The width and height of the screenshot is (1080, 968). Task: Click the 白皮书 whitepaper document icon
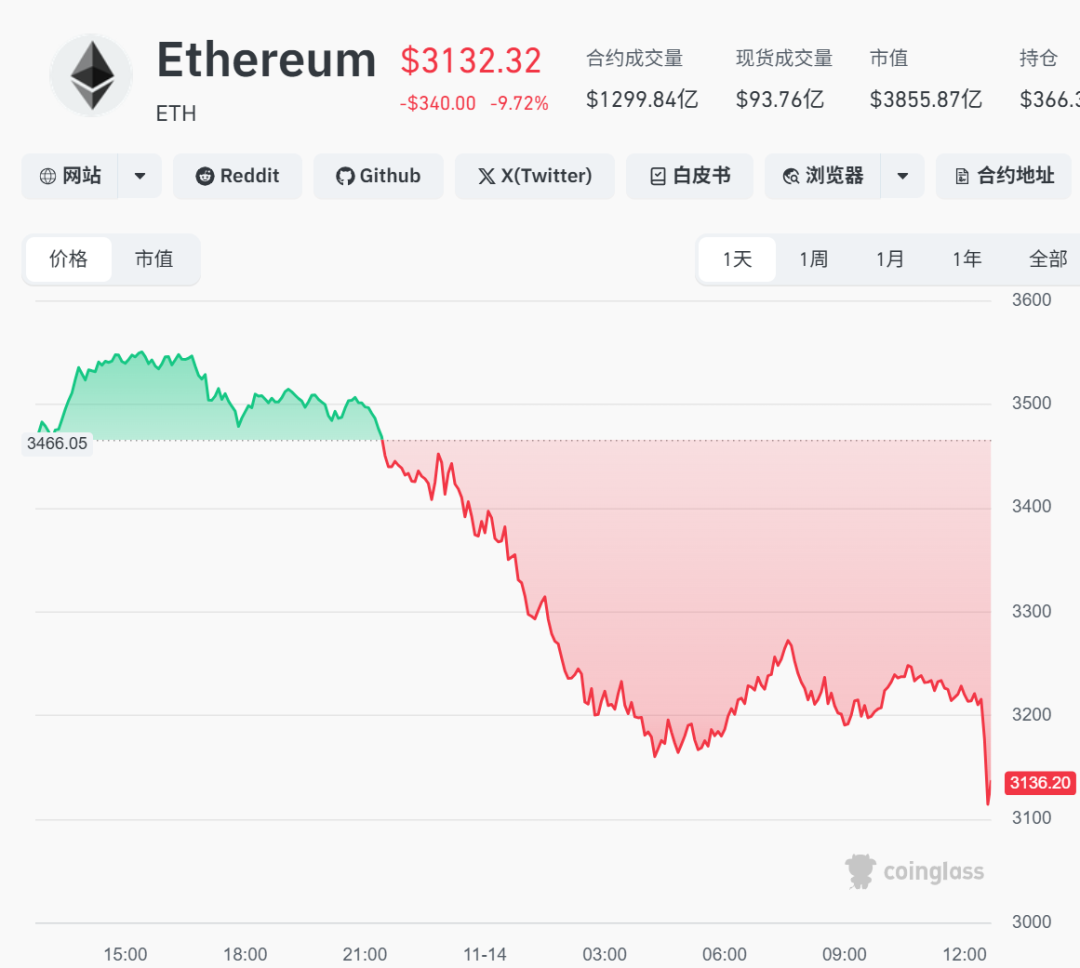657,177
